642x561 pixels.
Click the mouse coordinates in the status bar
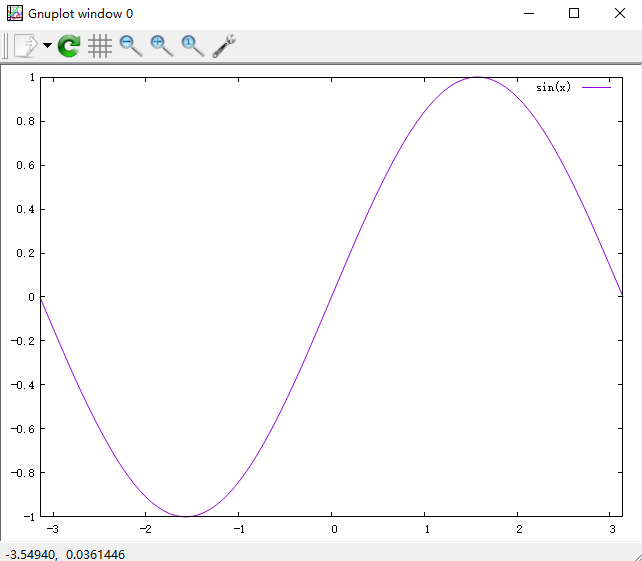(66, 553)
